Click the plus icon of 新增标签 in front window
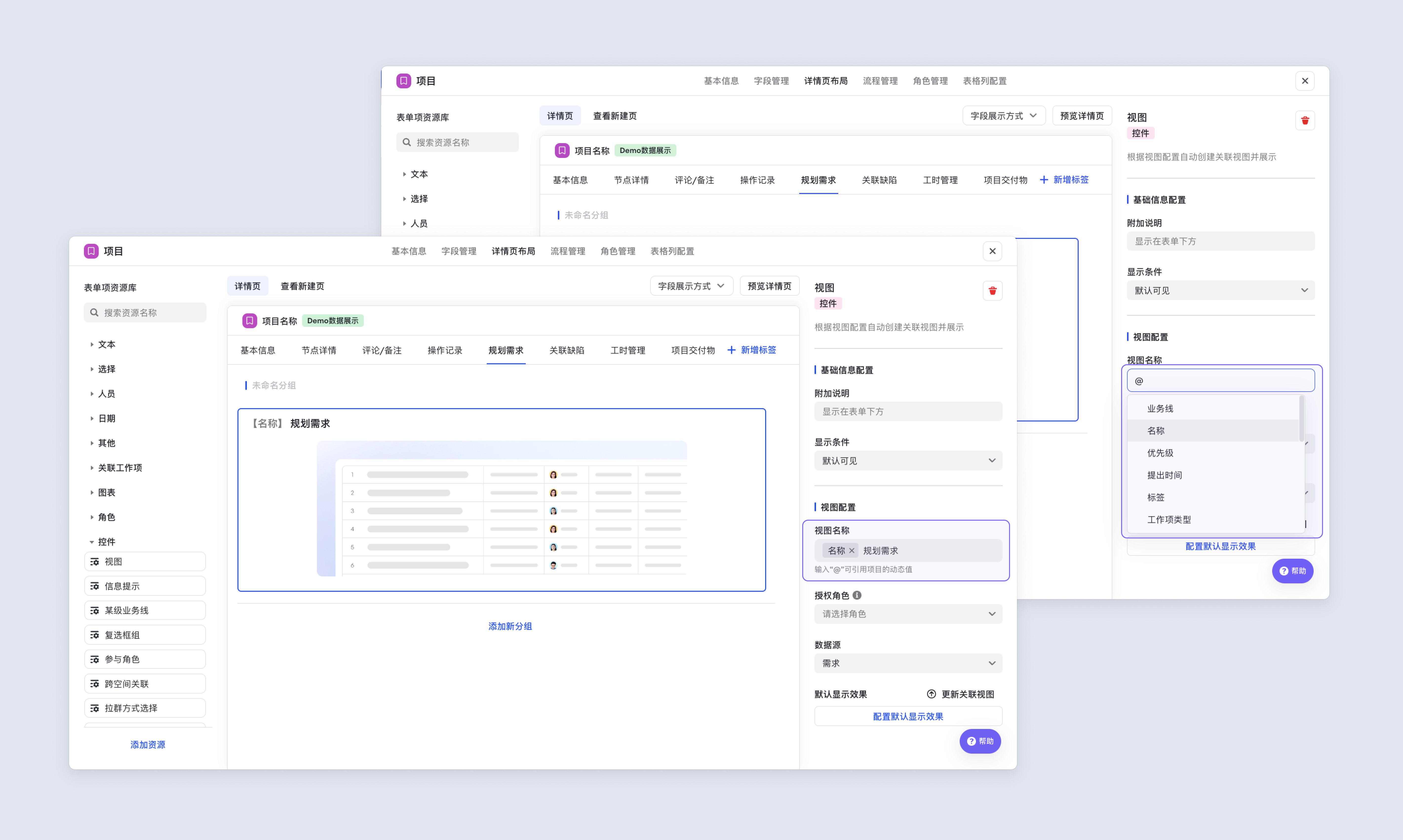Viewport: 1403px width, 840px height. (732, 350)
